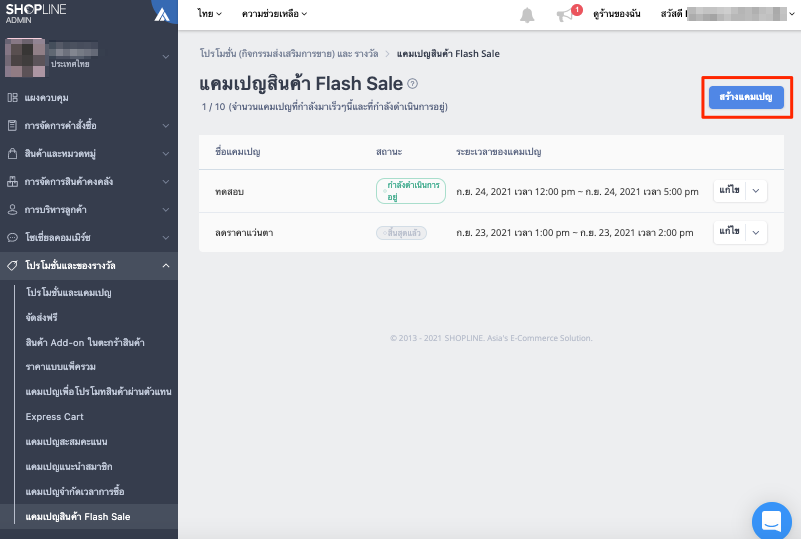
Task: Open the megaphone announcements icon
Action: click(x=564, y=15)
